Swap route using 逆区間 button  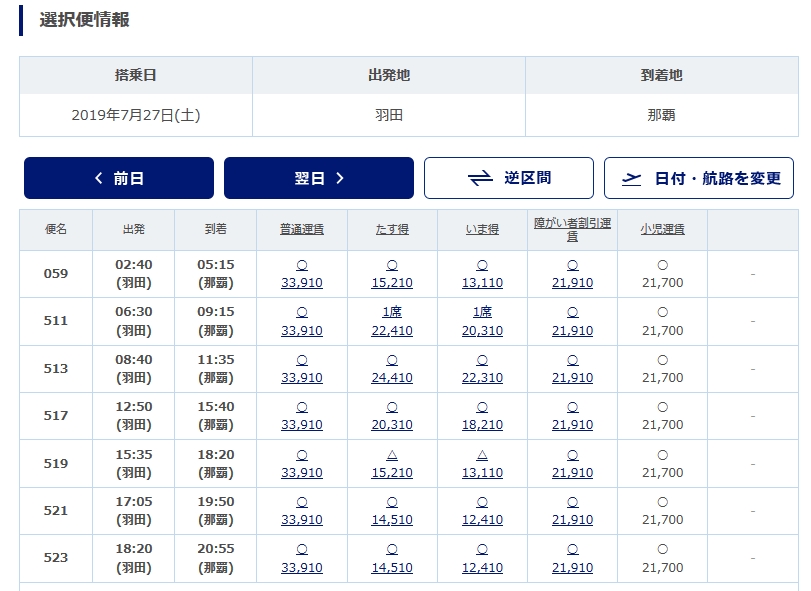tap(508, 178)
